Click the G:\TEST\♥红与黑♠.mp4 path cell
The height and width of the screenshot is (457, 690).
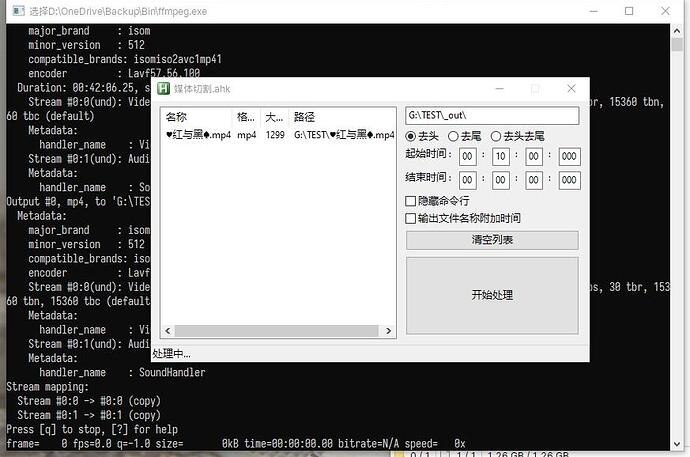coord(344,135)
